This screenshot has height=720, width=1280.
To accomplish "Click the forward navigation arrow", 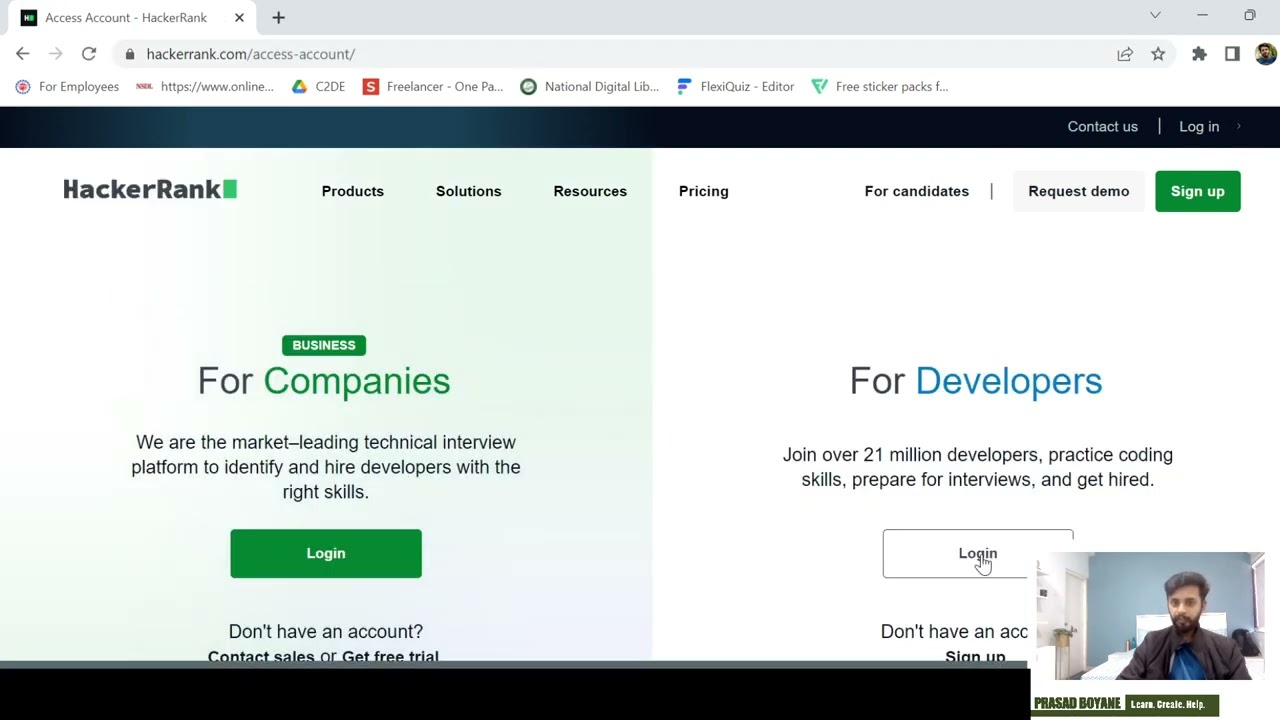I will point(56,54).
